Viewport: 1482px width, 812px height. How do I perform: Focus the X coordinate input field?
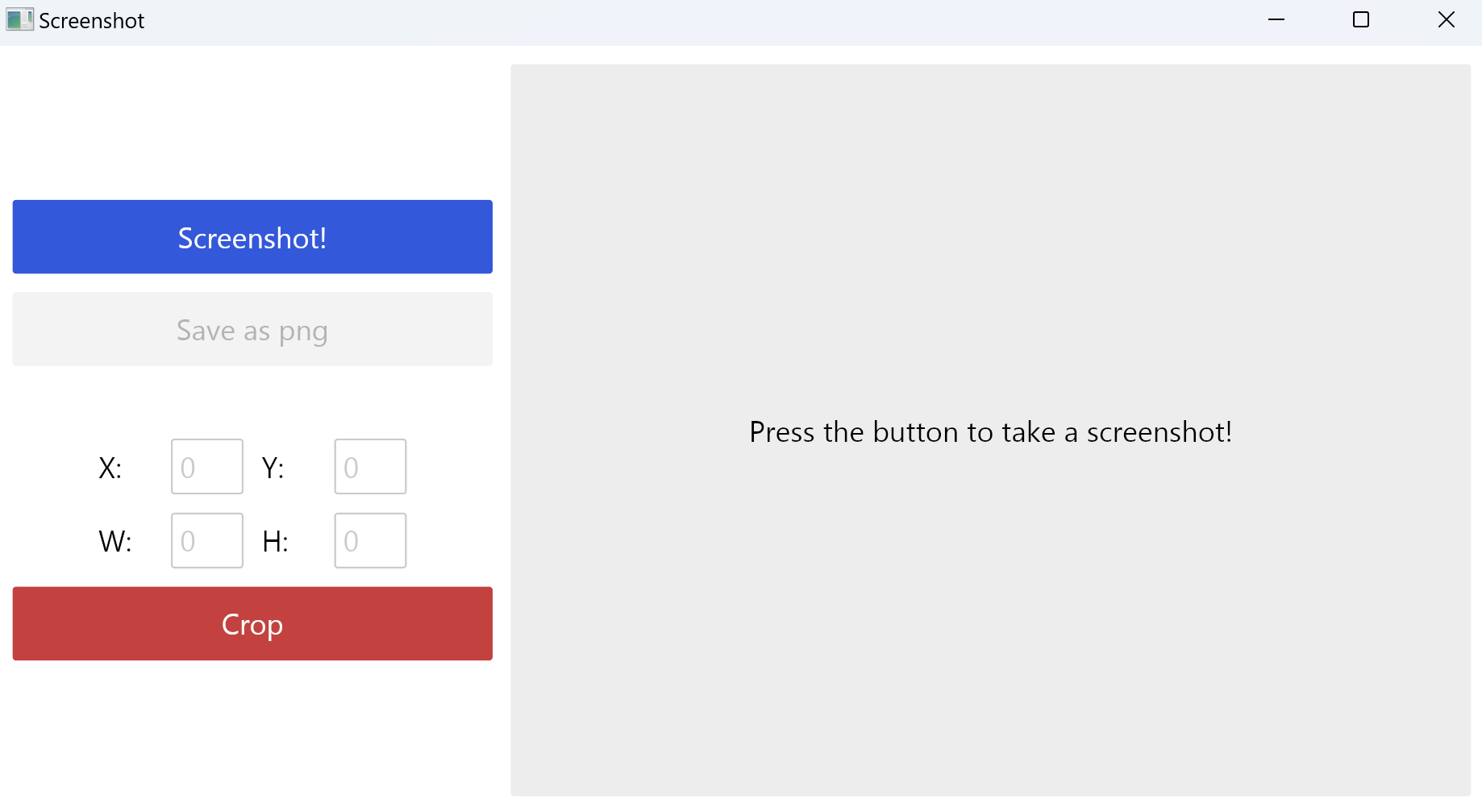pos(207,467)
